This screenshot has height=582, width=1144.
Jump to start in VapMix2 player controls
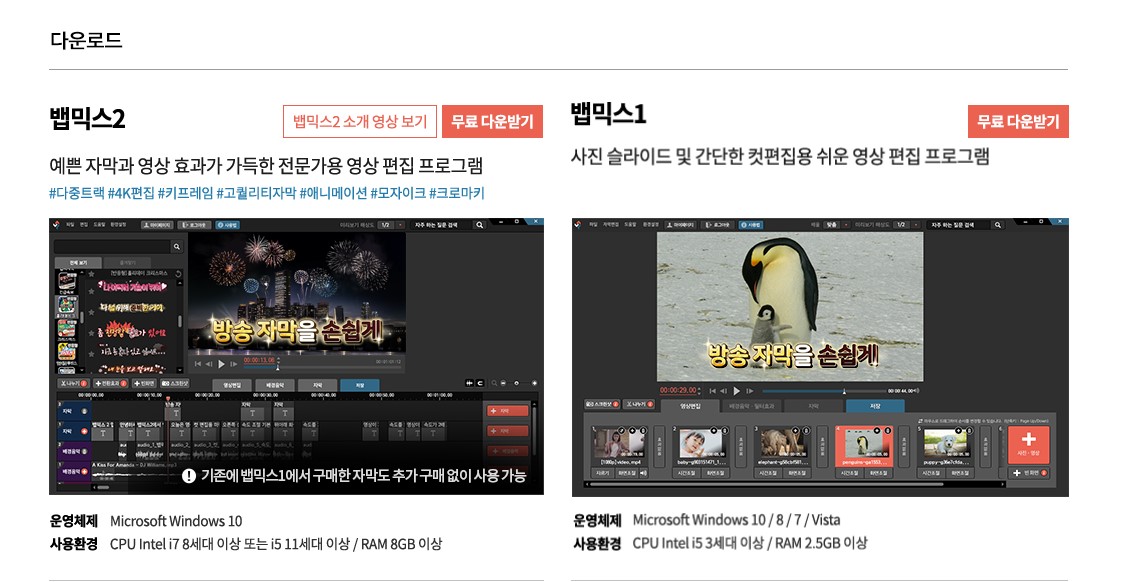click(198, 364)
